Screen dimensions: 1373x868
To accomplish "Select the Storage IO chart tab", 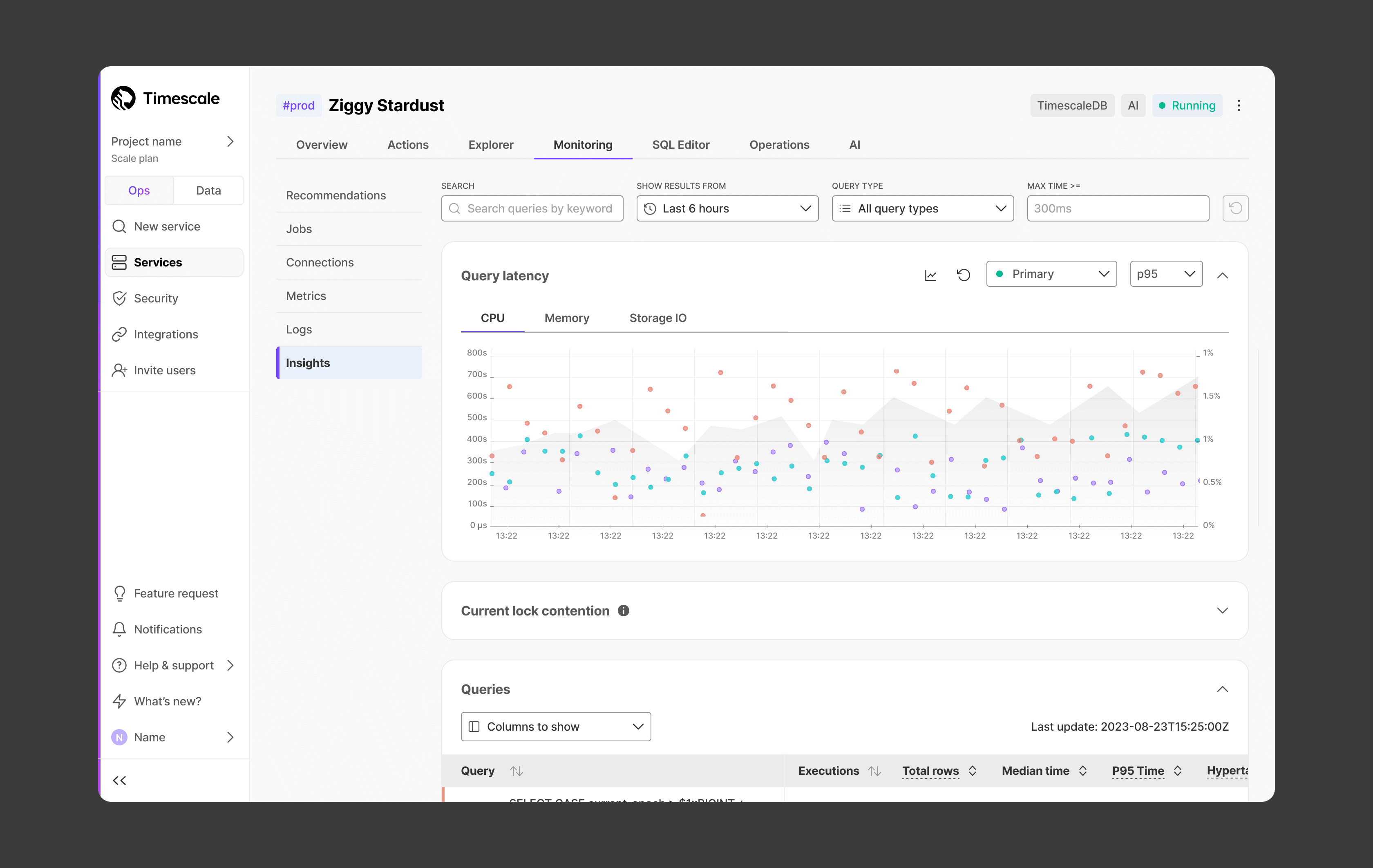I will (658, 318).
